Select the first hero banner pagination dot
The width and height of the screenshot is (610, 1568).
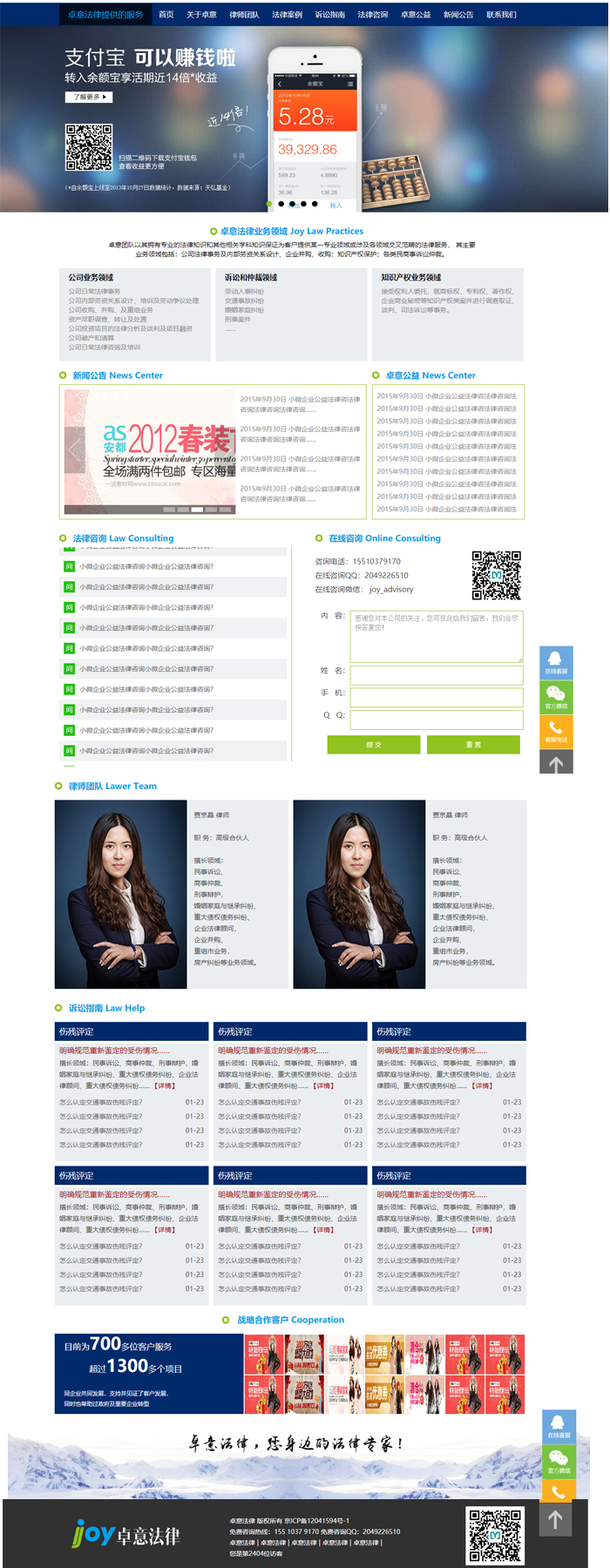(x=269, y=204)
